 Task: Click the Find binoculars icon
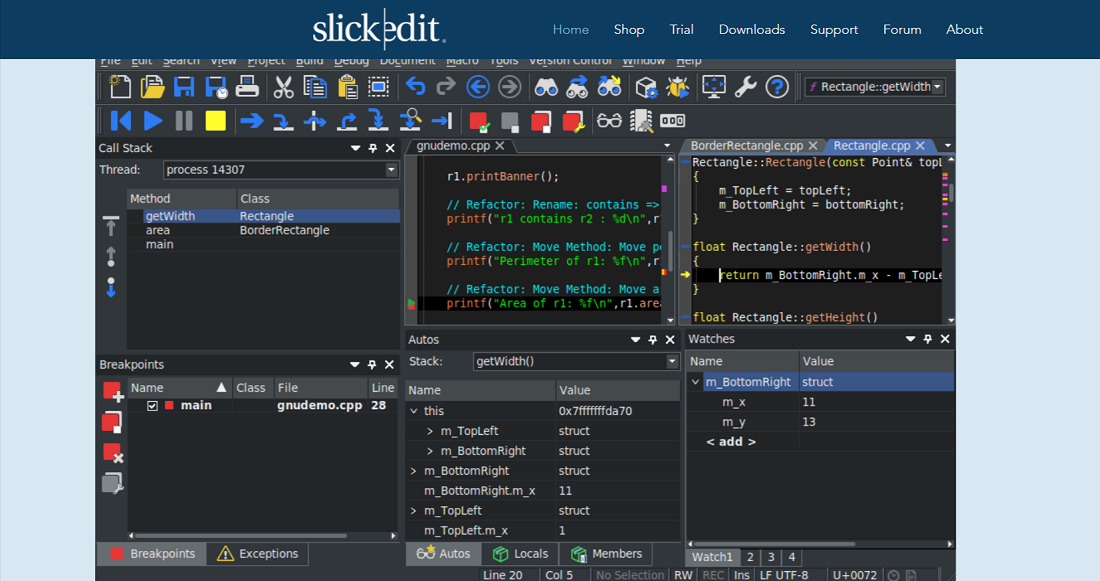point(546,87)
